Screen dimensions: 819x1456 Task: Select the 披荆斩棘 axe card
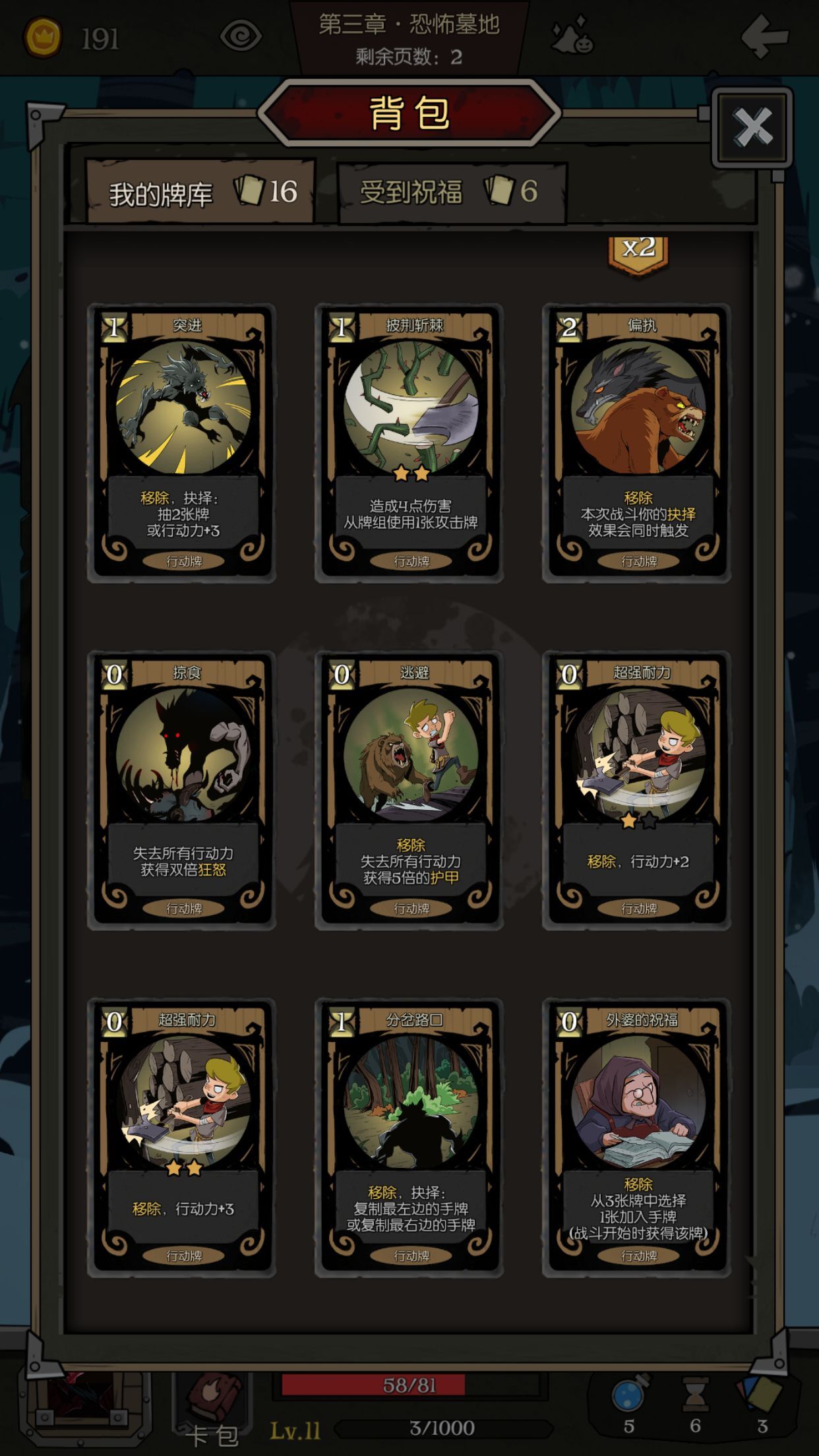point(409,444)
